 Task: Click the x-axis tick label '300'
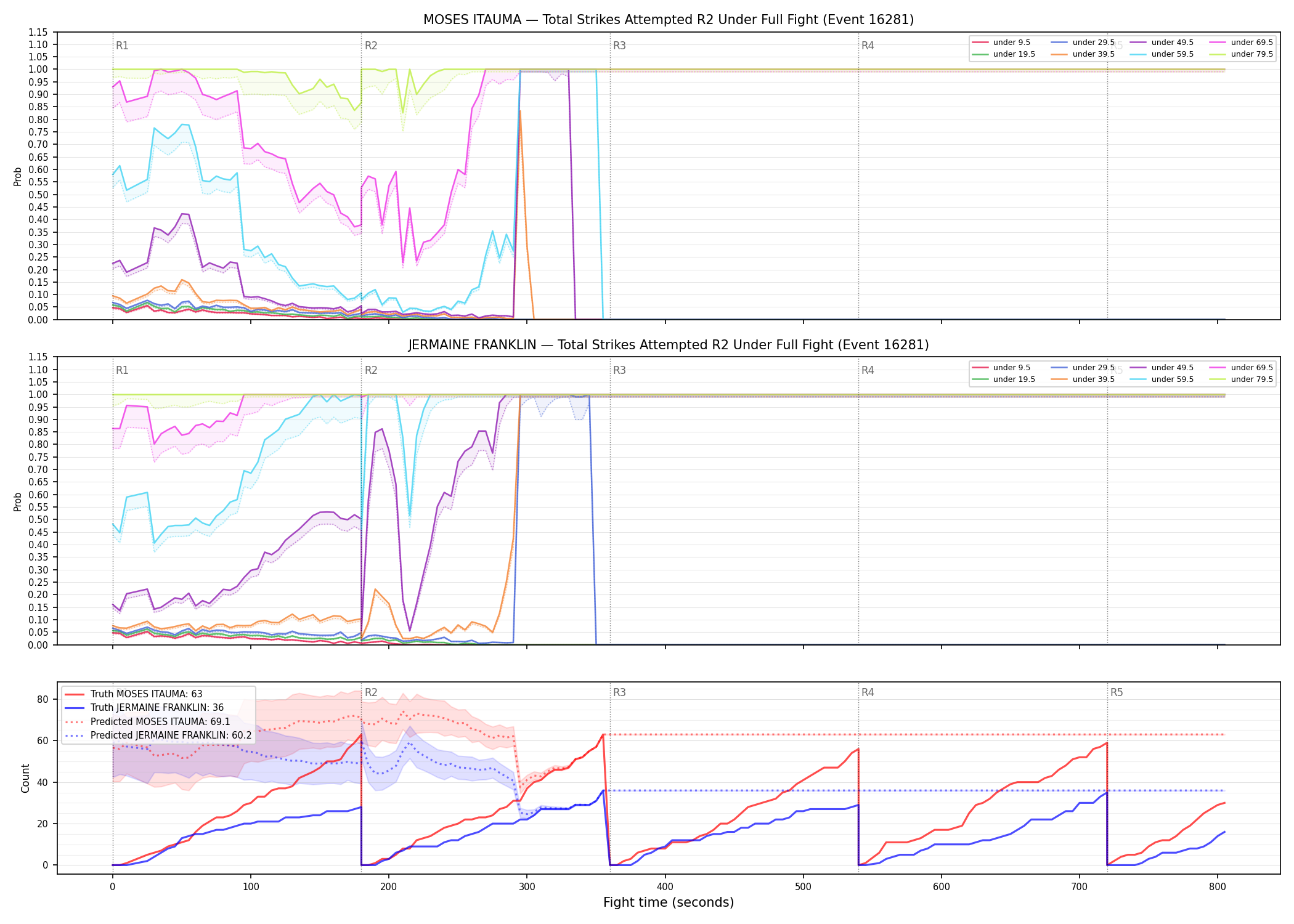point(527,887)
